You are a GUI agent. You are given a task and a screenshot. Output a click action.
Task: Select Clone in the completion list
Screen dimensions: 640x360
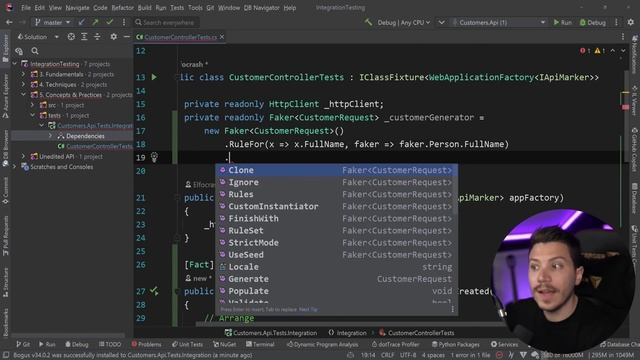pyautogui.click(x=336, y=170)
